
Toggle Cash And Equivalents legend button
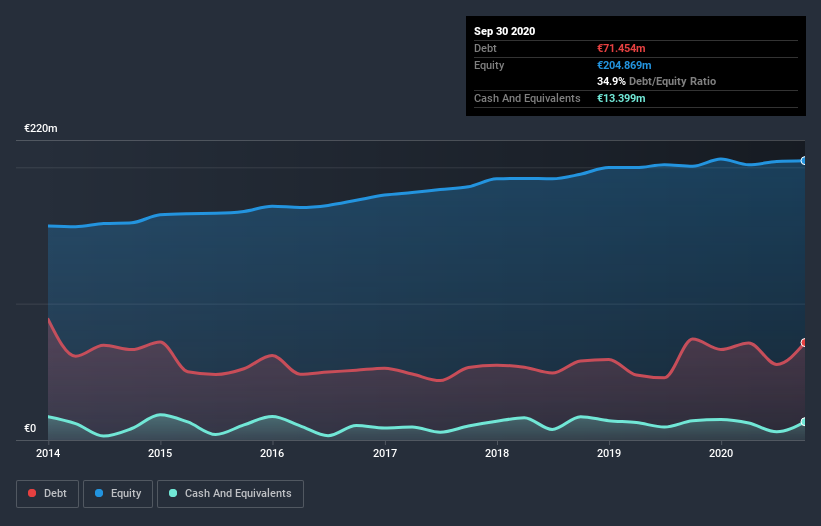230,493
